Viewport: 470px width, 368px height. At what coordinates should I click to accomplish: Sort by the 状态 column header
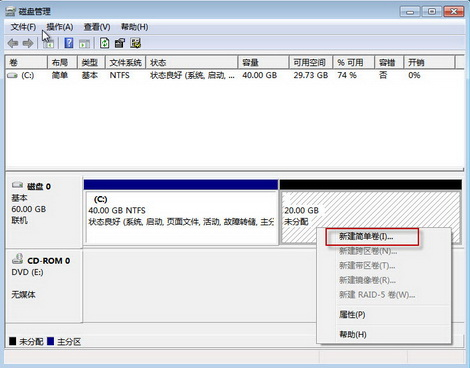point(192,63)
